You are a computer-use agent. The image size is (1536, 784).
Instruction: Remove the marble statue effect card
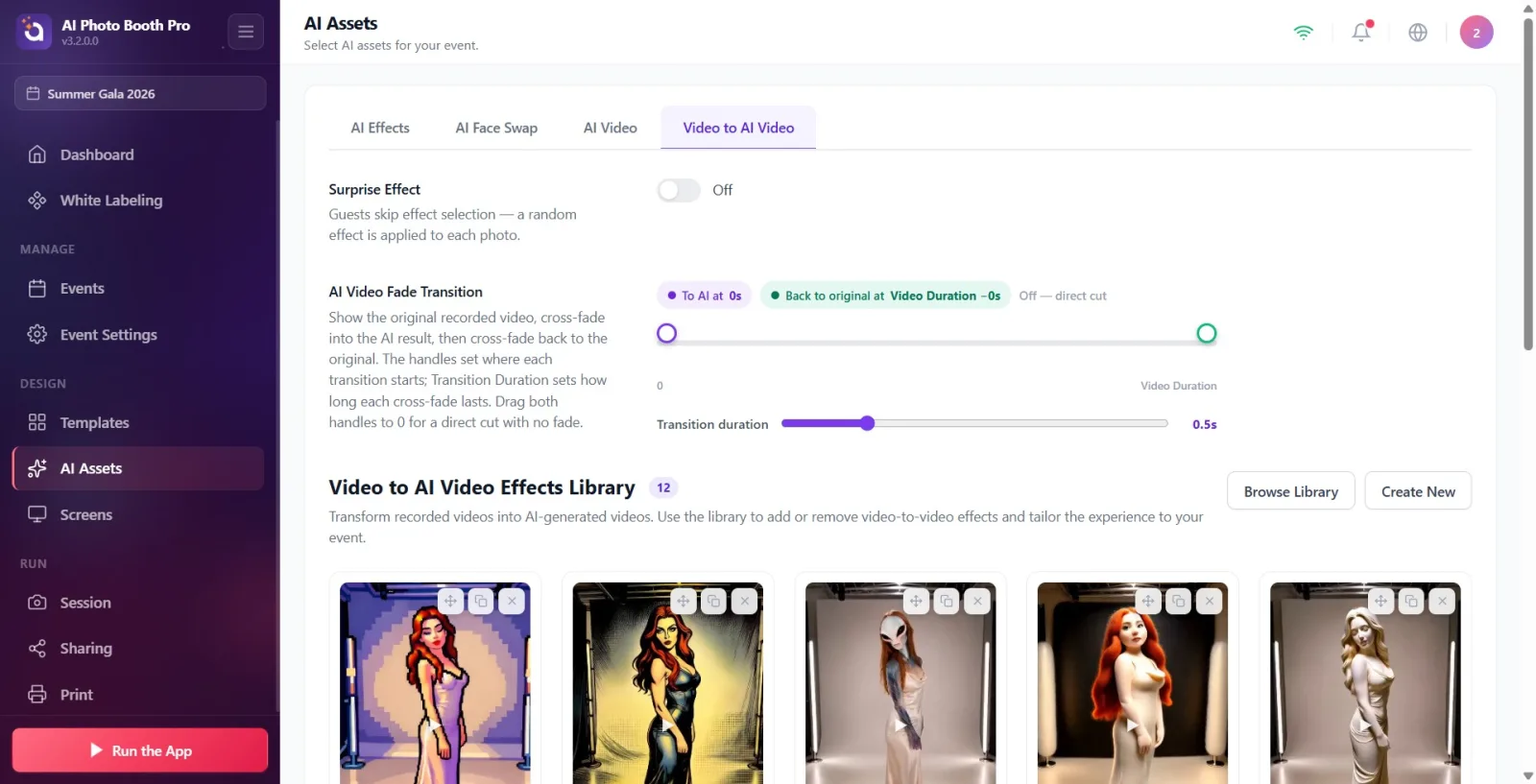click(1442, 601)
